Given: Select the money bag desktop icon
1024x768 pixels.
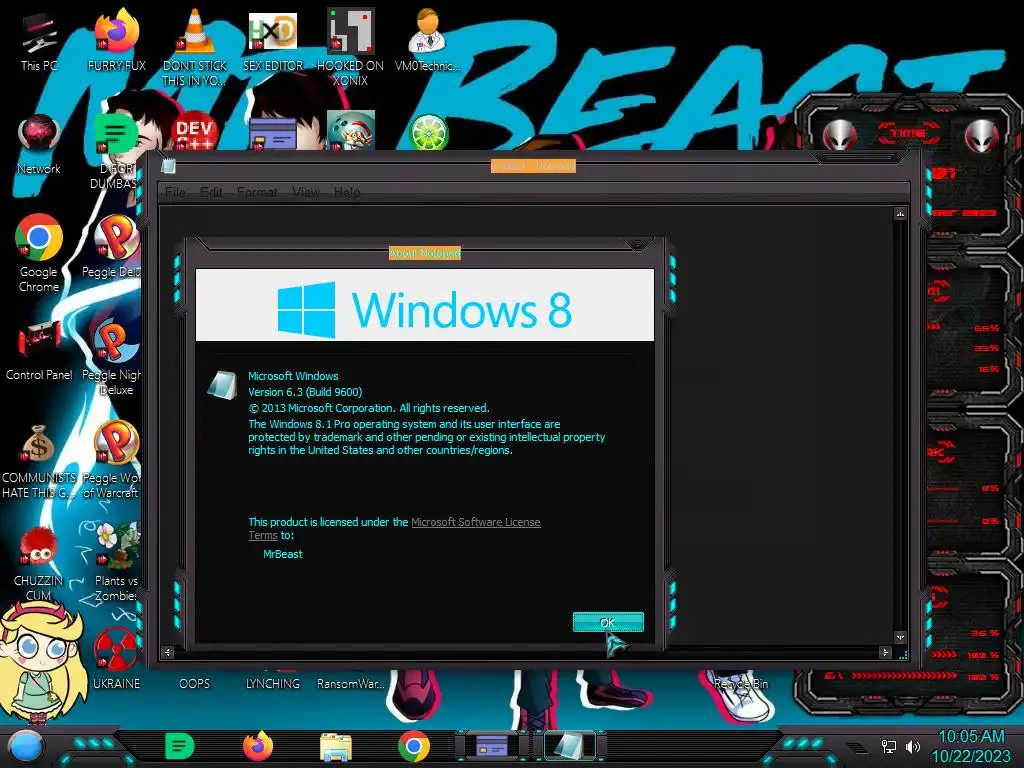Looking at the screenshot, I should click(x=39, y=461).
